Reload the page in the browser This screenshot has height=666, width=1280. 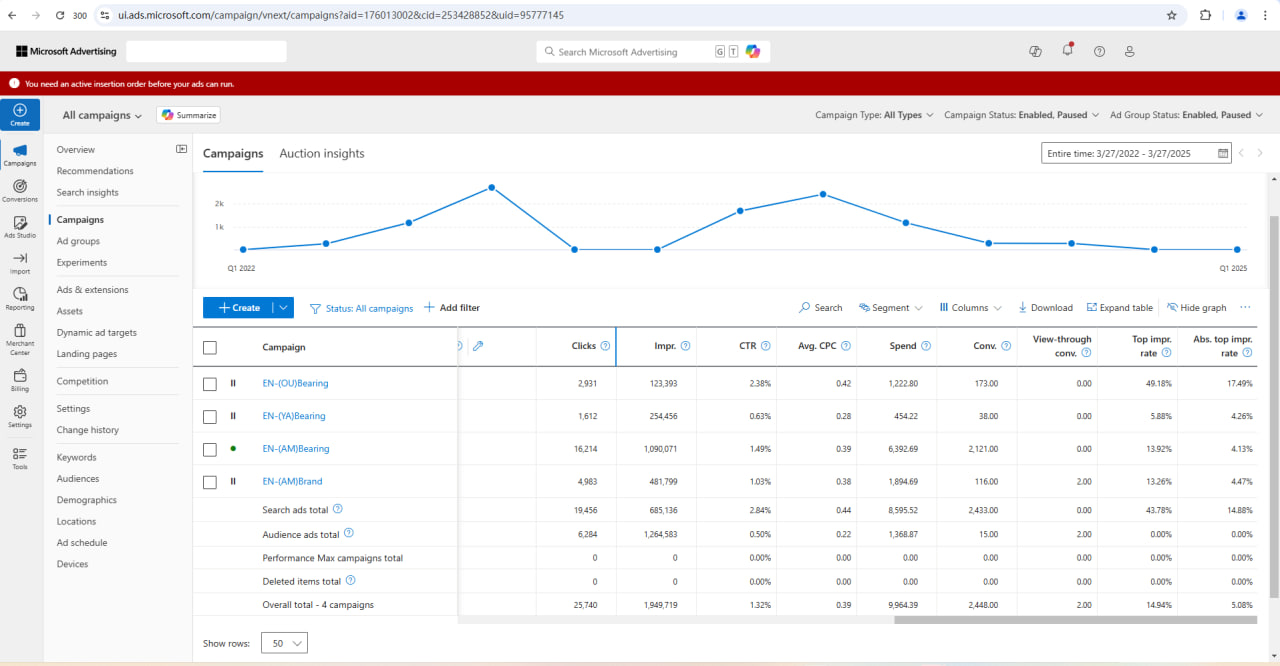pyautogui.click(x=60, y=15)
